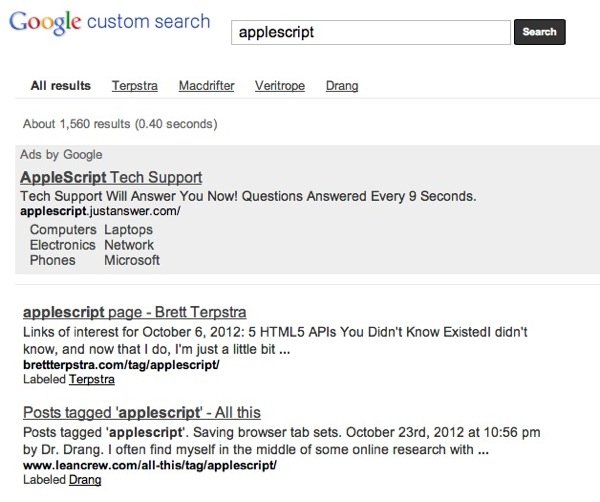Open the Network ad sitelink
This screenshot has height=502, width=600.
point(129,245)
